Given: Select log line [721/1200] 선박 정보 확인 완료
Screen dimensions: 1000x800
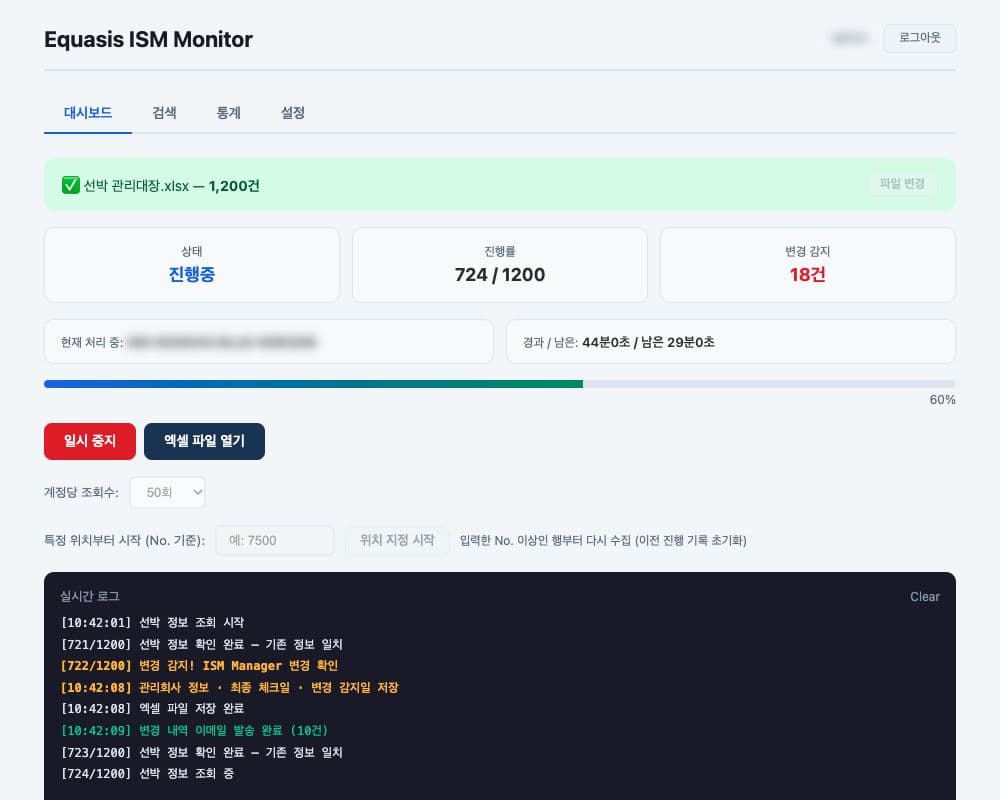Looking at the screenshot, I should click(x=202, y=644).
